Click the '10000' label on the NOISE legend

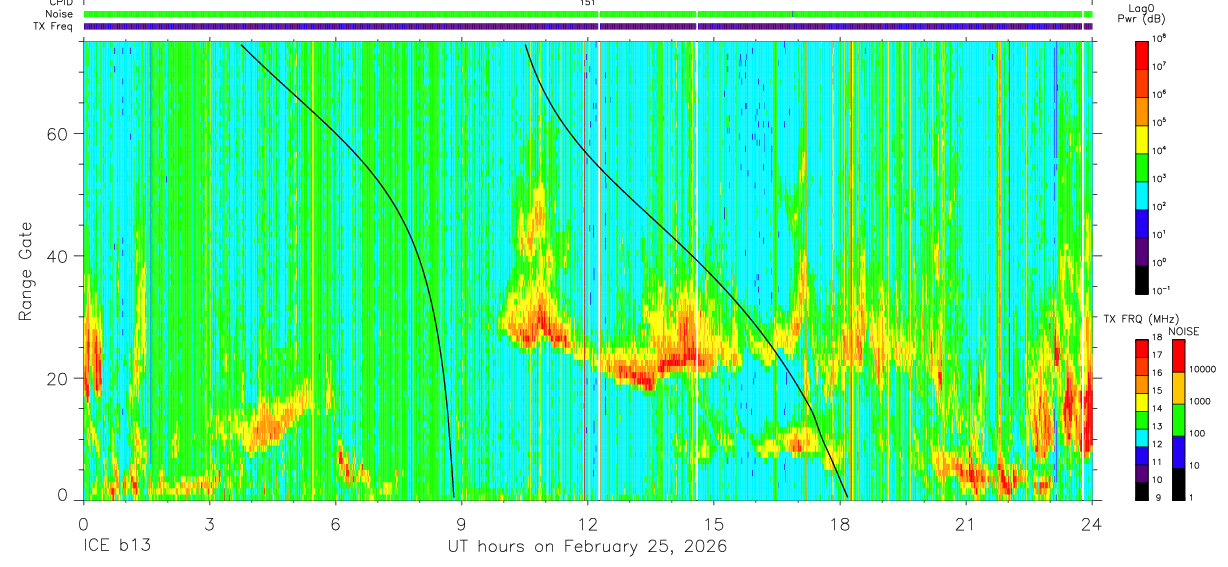click(x=1205, y=370)
